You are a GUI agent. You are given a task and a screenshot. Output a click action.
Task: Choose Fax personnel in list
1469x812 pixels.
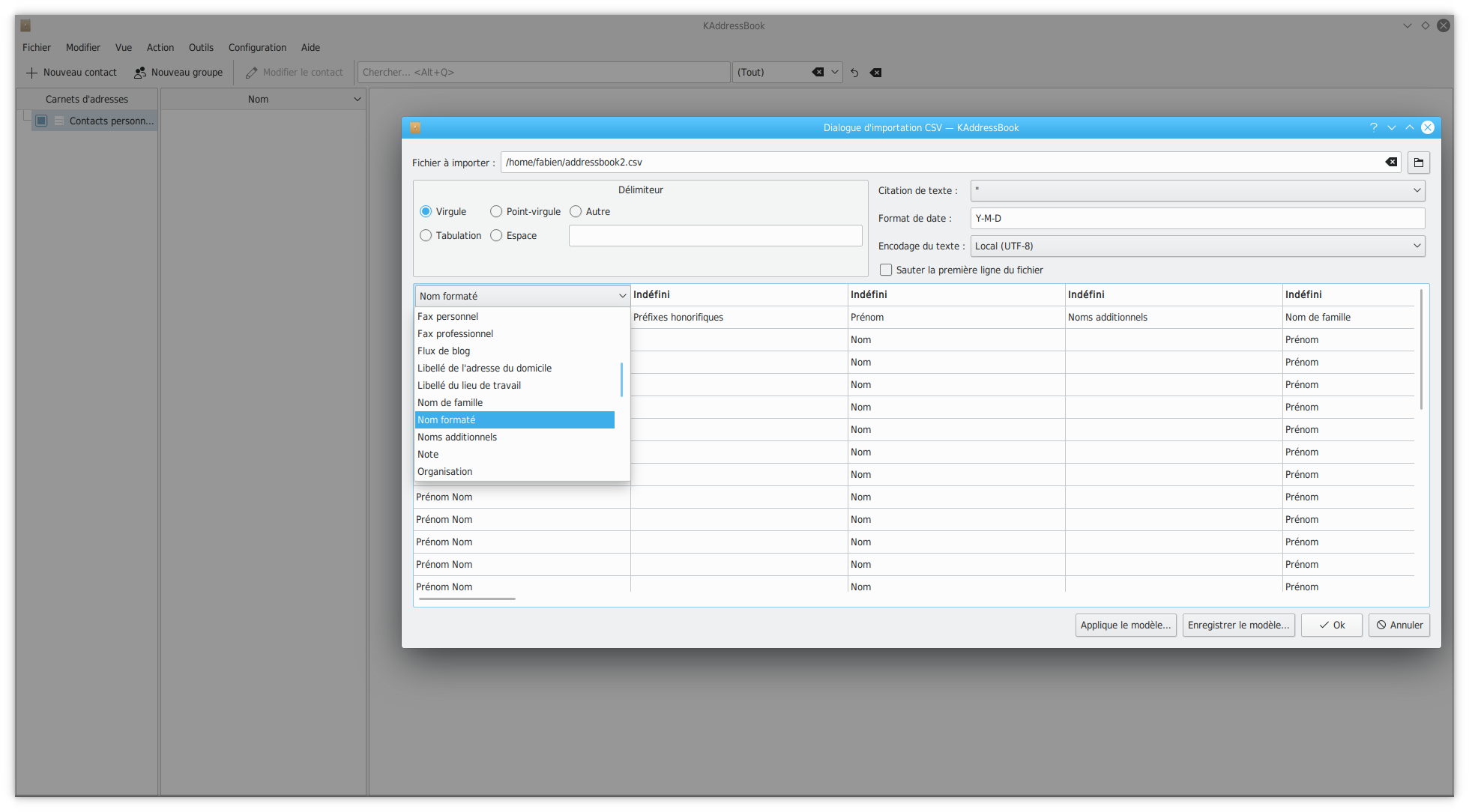click(x=516, y=317)
